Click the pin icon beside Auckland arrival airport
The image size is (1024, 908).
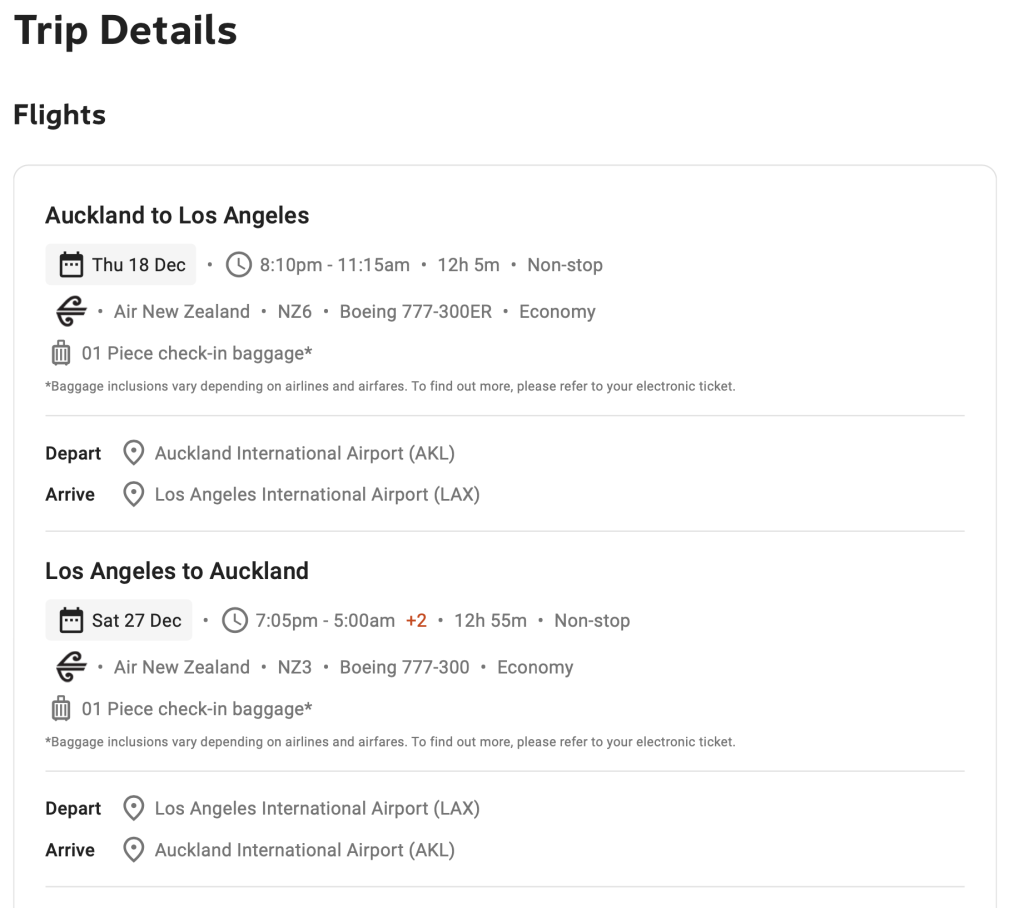[x=133, y=850]
